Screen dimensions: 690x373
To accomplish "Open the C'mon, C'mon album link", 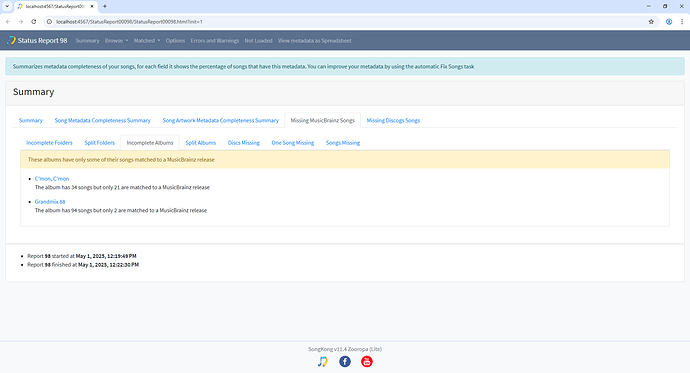I will pyautogui.click(x=52, y=179).
